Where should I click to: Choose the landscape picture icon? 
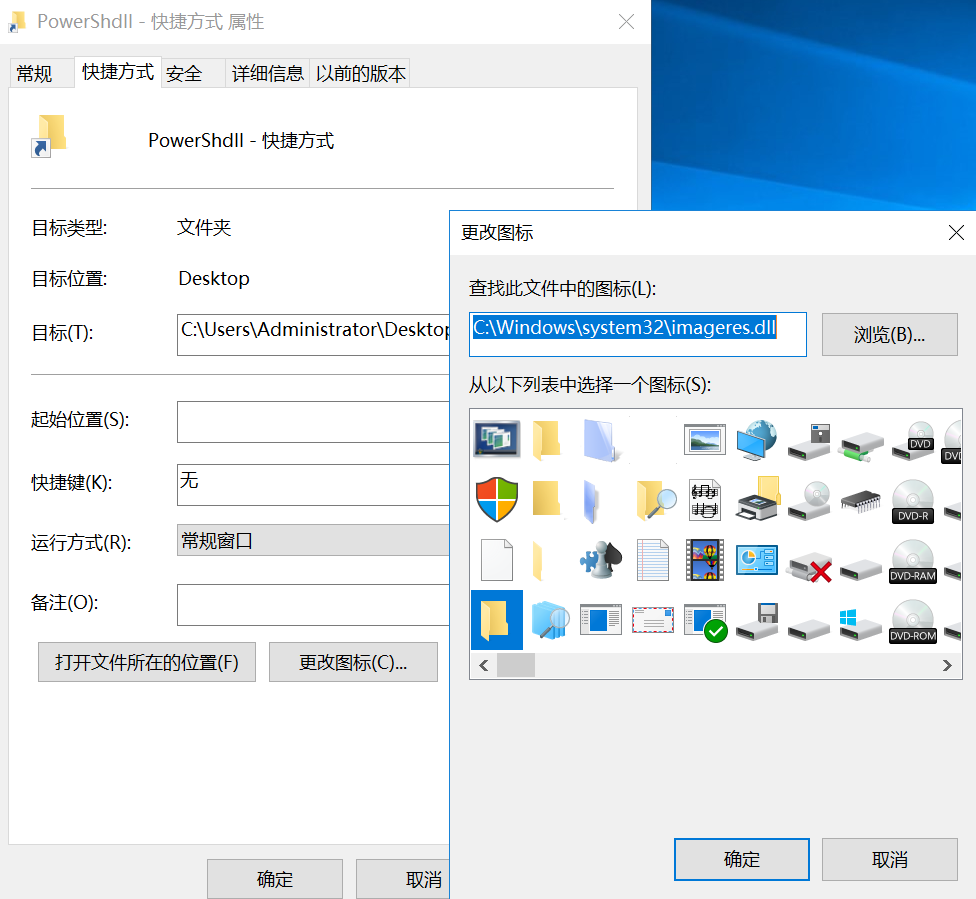(705, 440)
